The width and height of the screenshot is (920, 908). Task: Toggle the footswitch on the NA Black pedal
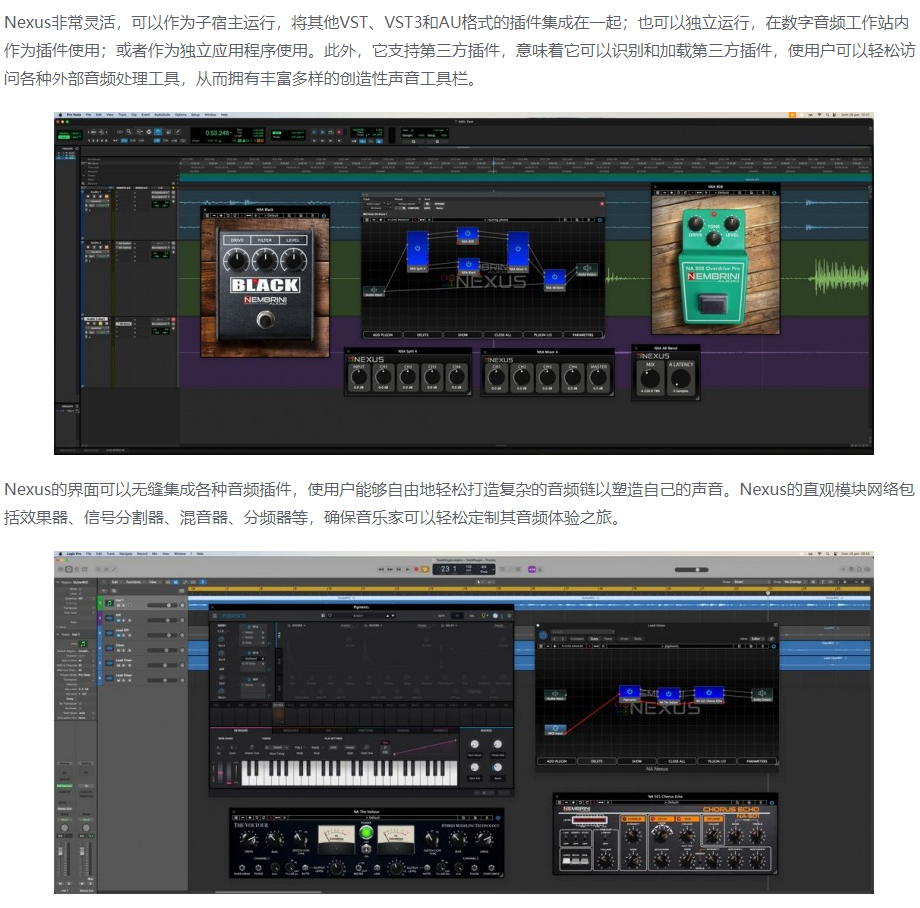tap(265, 320)
